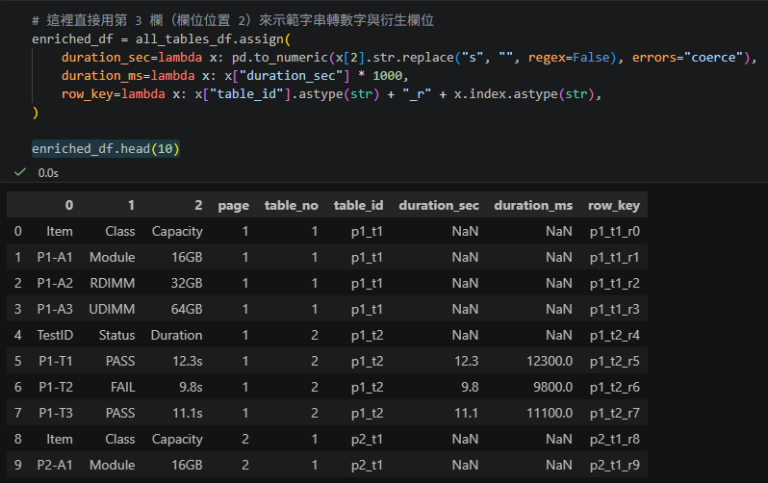Click the TestID cell
Image resolution: width=768 pixels, height=483 pixels.
[x=55, y=335]
